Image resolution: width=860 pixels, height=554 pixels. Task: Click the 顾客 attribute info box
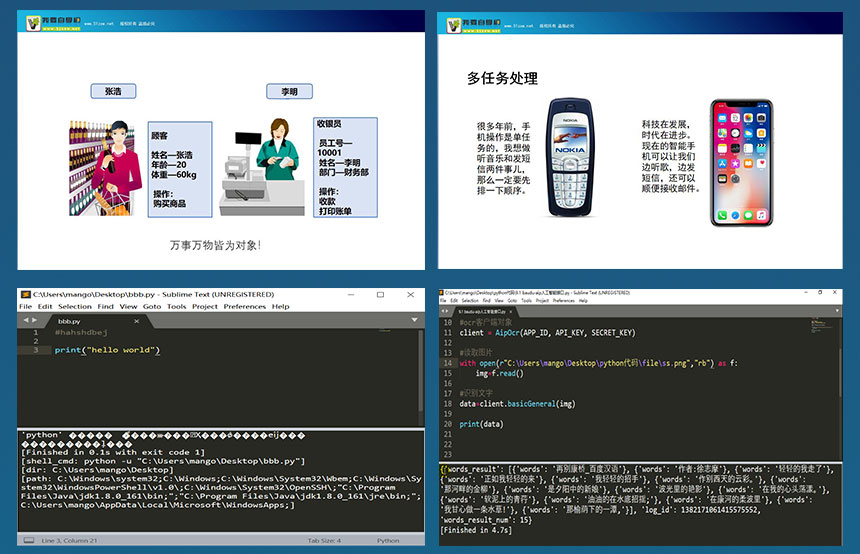[180, 169]
